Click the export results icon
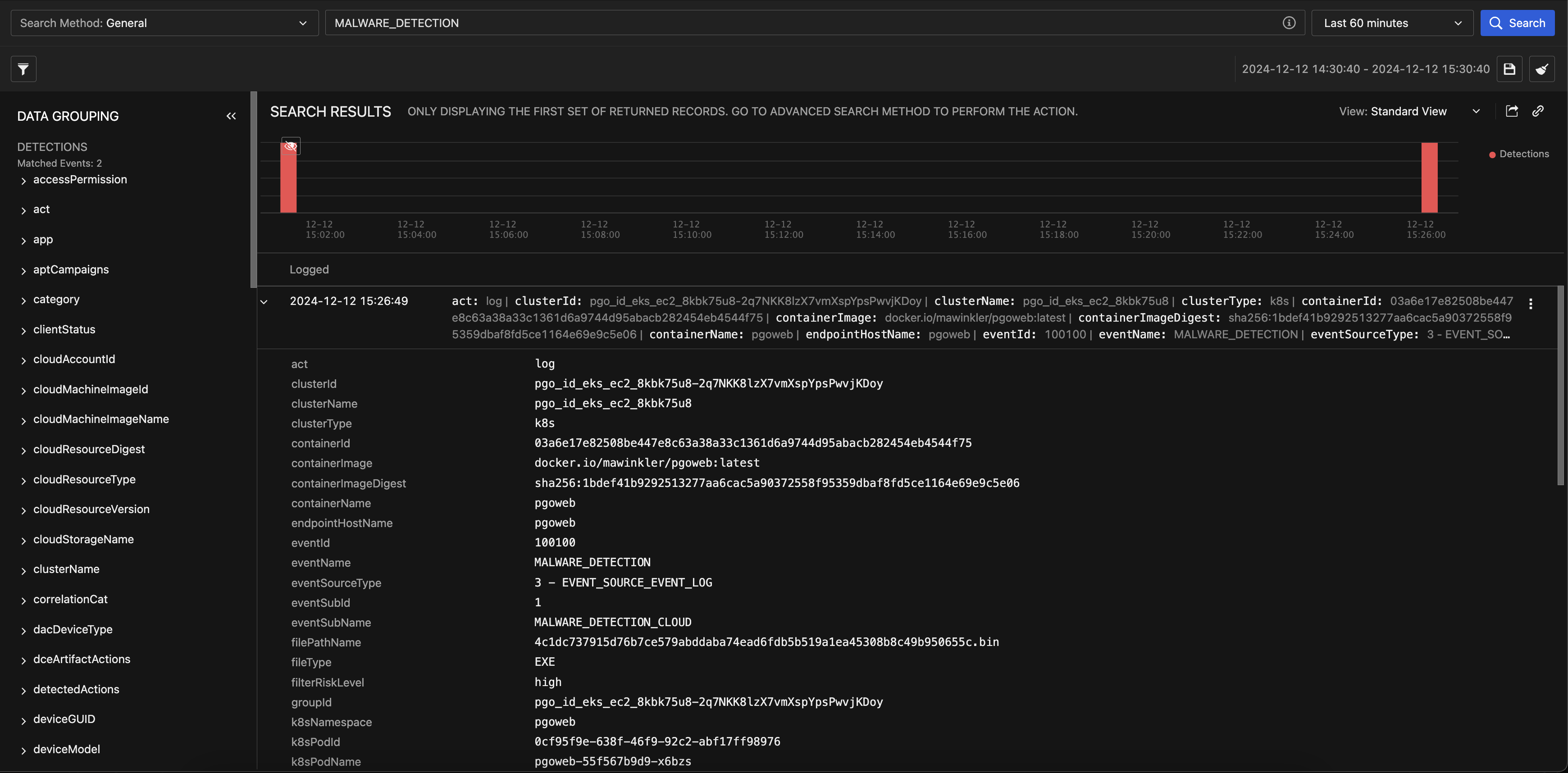This screenshot has width=1568, height=773. coord(1511,111)
